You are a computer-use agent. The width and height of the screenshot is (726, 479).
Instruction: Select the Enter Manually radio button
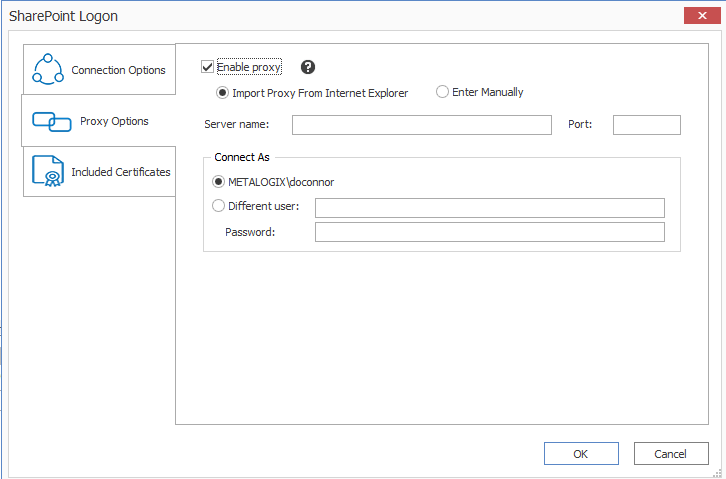442,92
